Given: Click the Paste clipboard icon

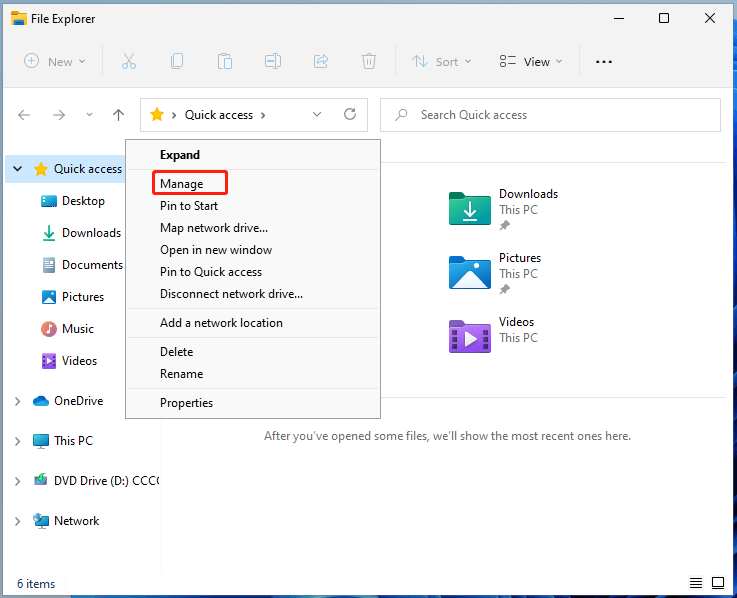Looking at the screenshot, I should 225,61.
